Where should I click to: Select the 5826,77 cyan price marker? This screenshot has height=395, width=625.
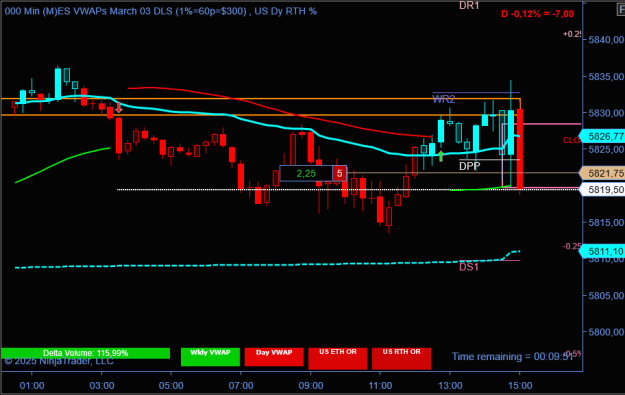602,136
